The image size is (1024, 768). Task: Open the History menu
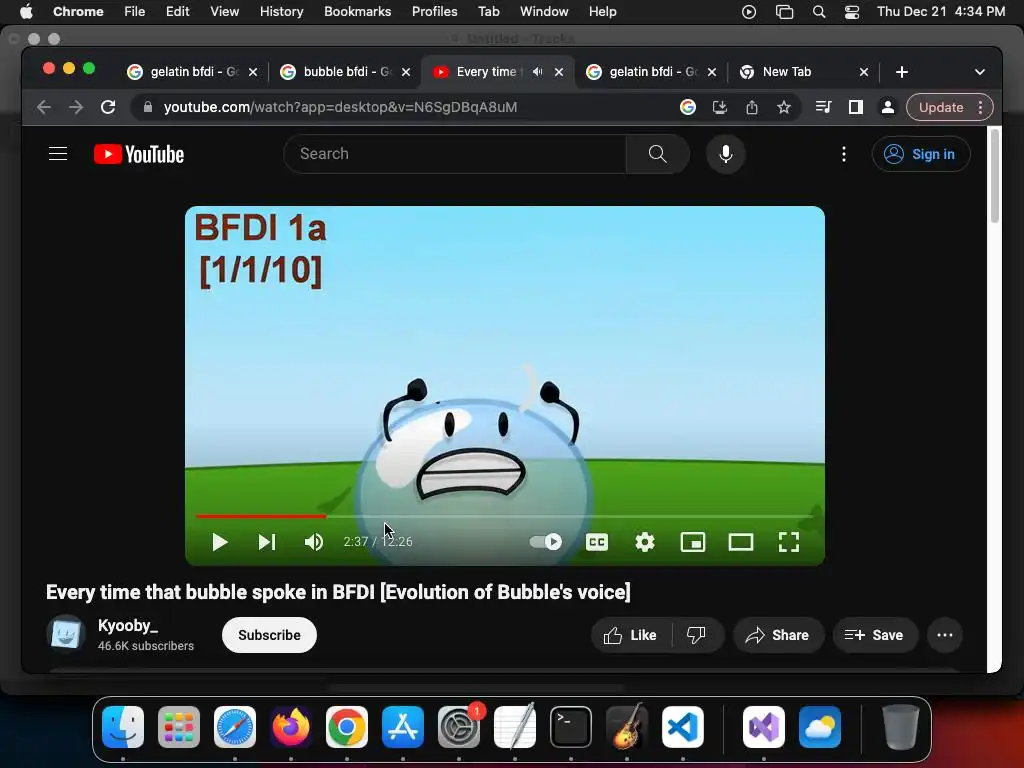(281, 11)
